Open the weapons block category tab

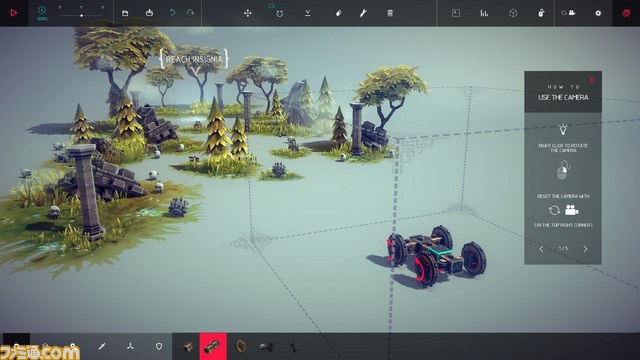click(102, 346)
